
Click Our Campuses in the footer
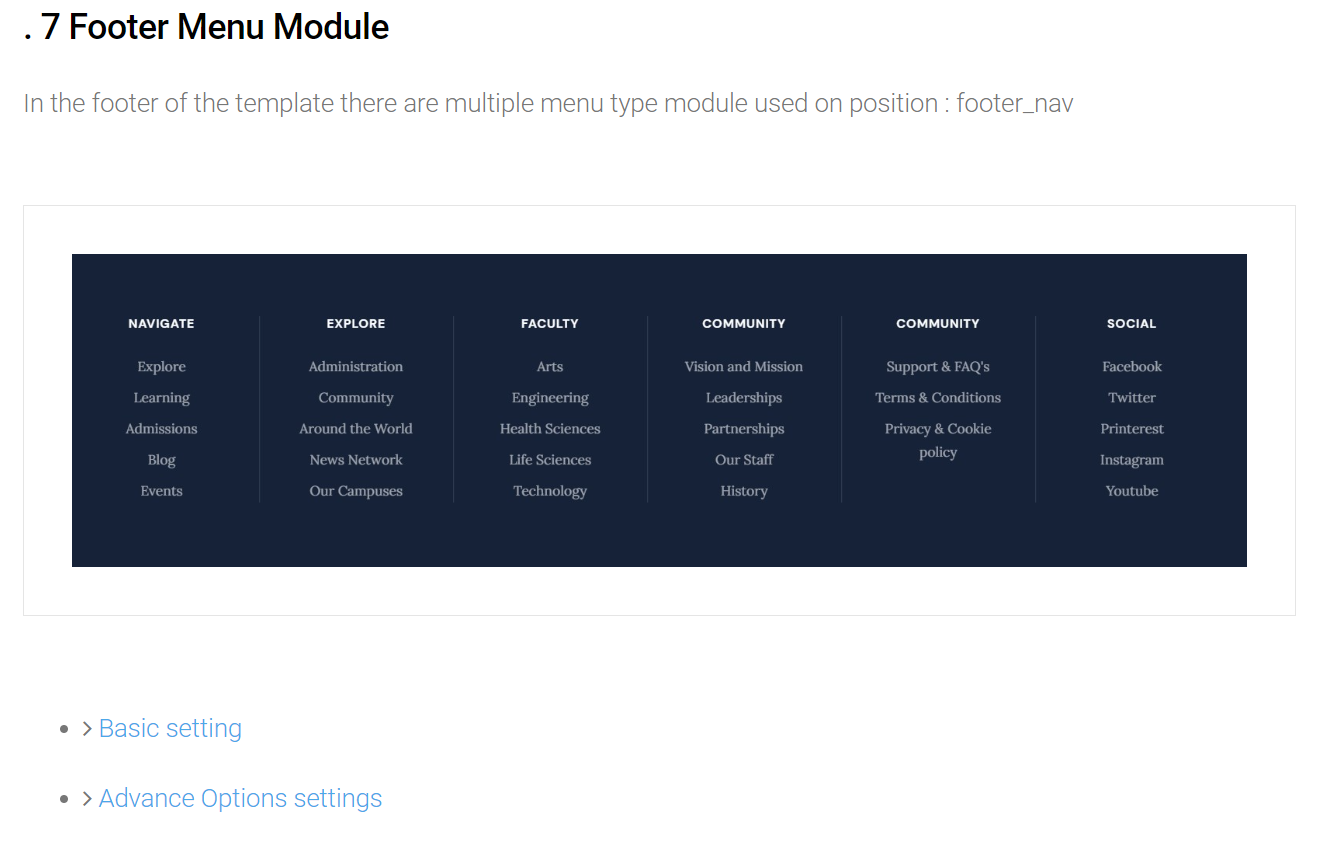coord(356,491)
